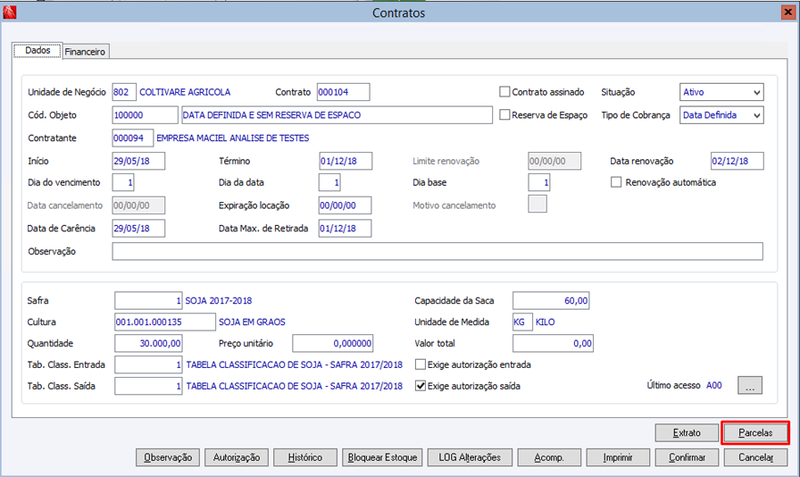Check the Contrato assinado checkbox

505,92
